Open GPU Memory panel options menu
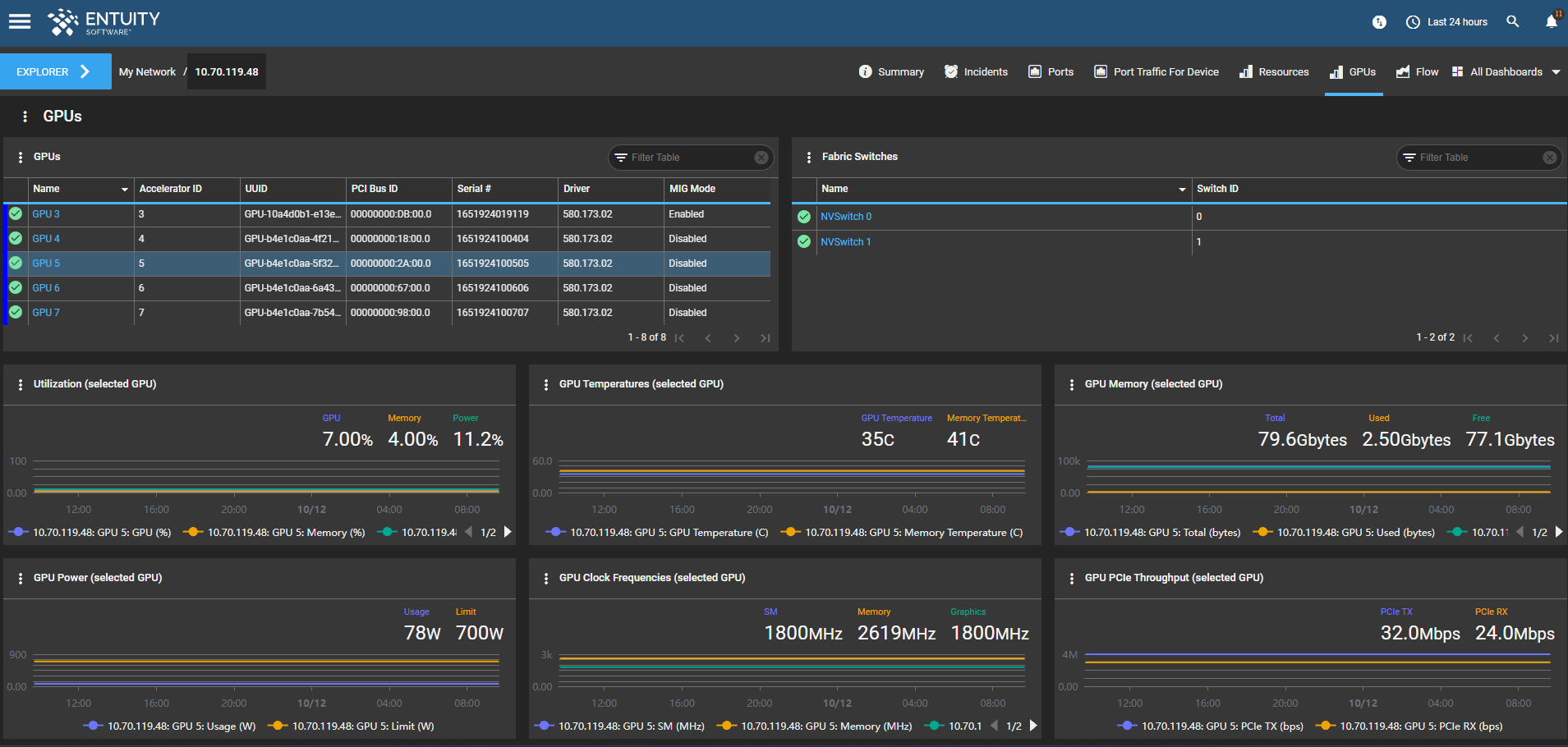 tap(1072, 384)
